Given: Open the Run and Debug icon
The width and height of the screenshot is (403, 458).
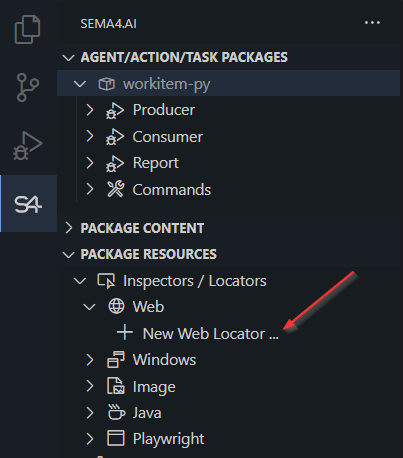Looking at the screenshot, I should [28, 146].
